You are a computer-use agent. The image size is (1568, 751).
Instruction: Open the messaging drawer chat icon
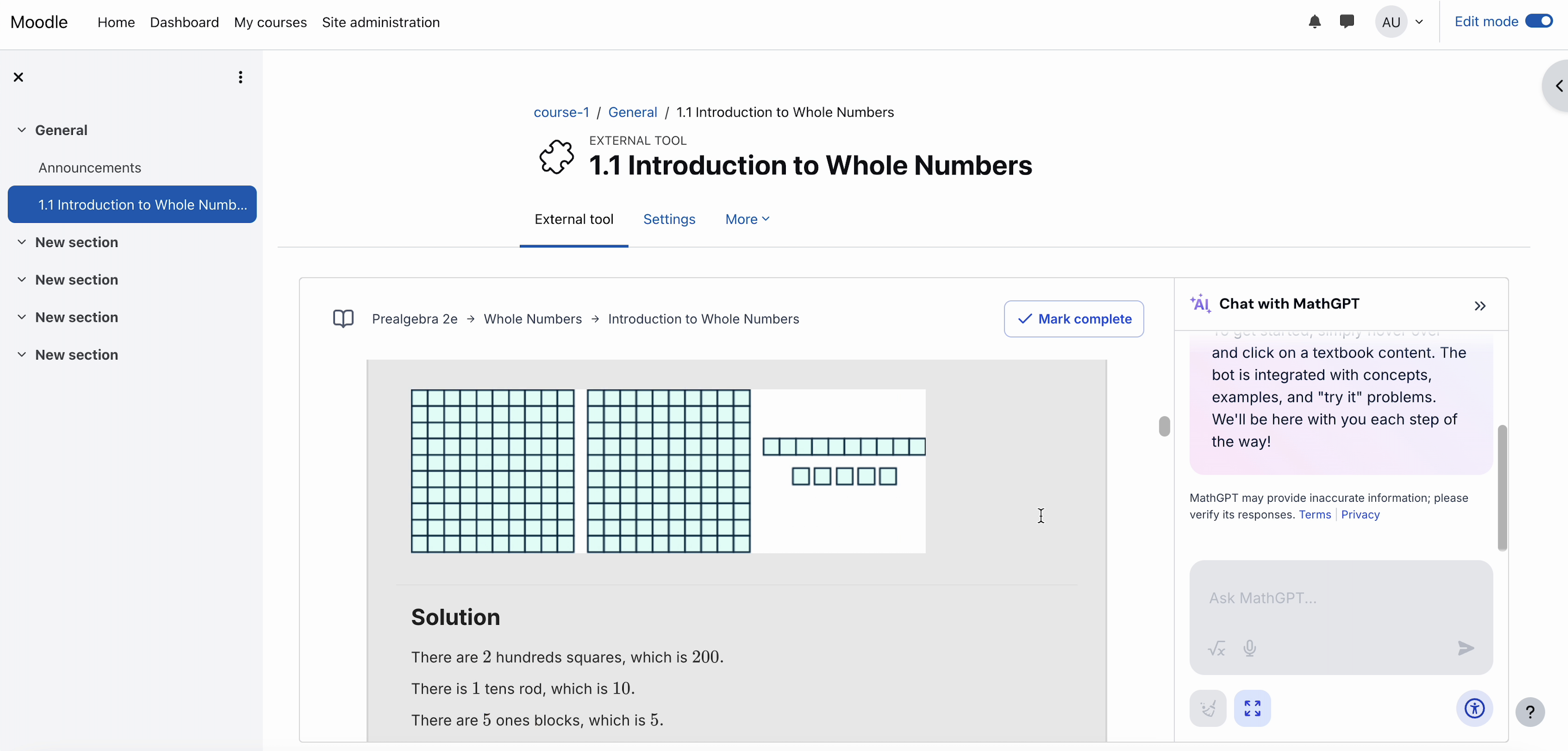(1347, 22)
